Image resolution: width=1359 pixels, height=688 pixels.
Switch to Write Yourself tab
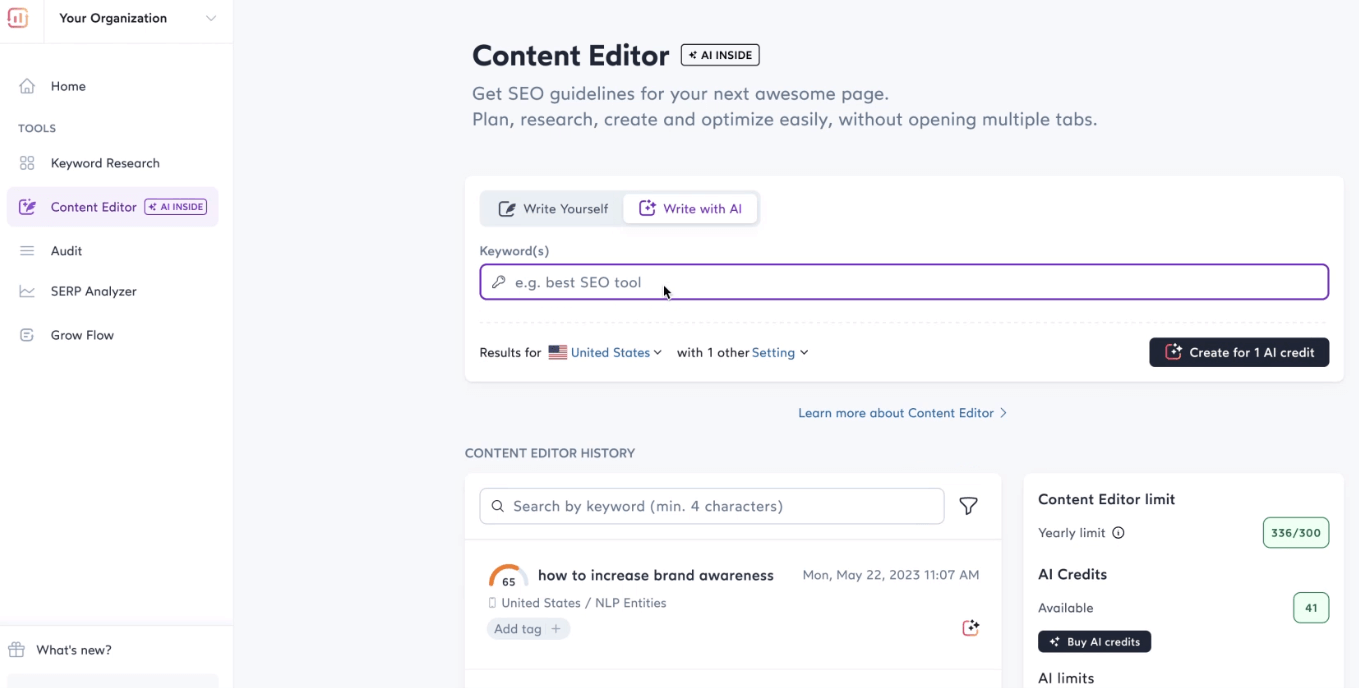[x=553, y=209]
